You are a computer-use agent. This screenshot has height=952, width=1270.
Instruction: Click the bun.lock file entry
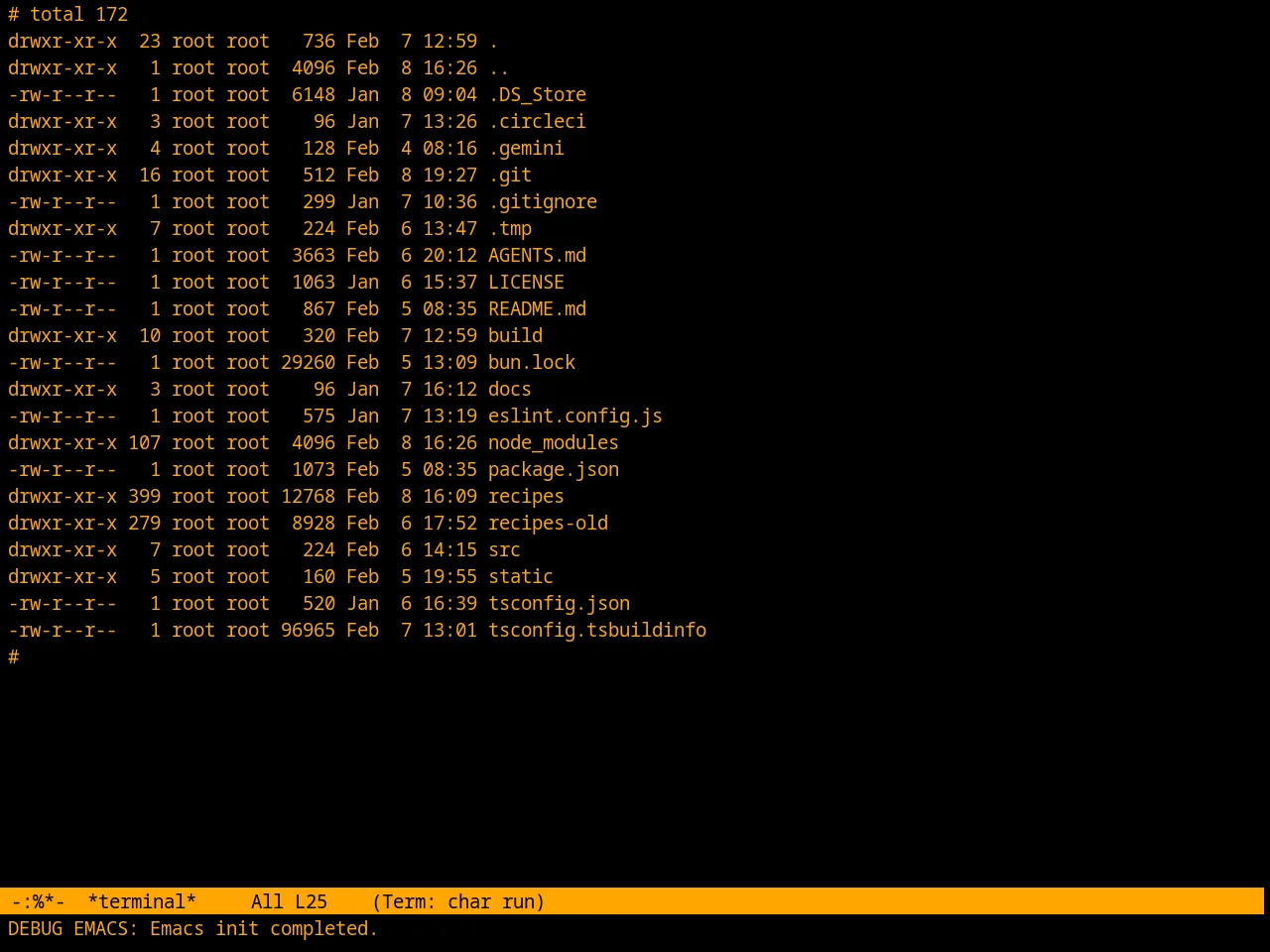tap(531, 362)
